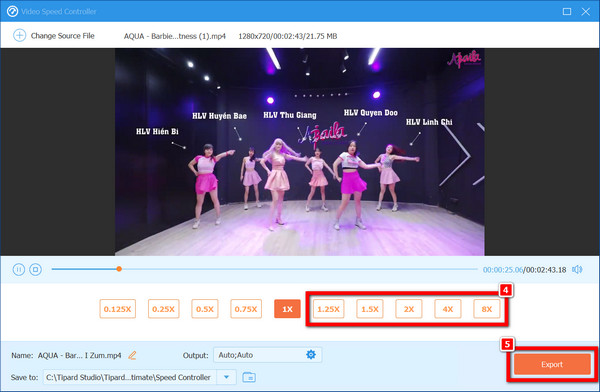Stop the video playback

[x=36, y=270]
